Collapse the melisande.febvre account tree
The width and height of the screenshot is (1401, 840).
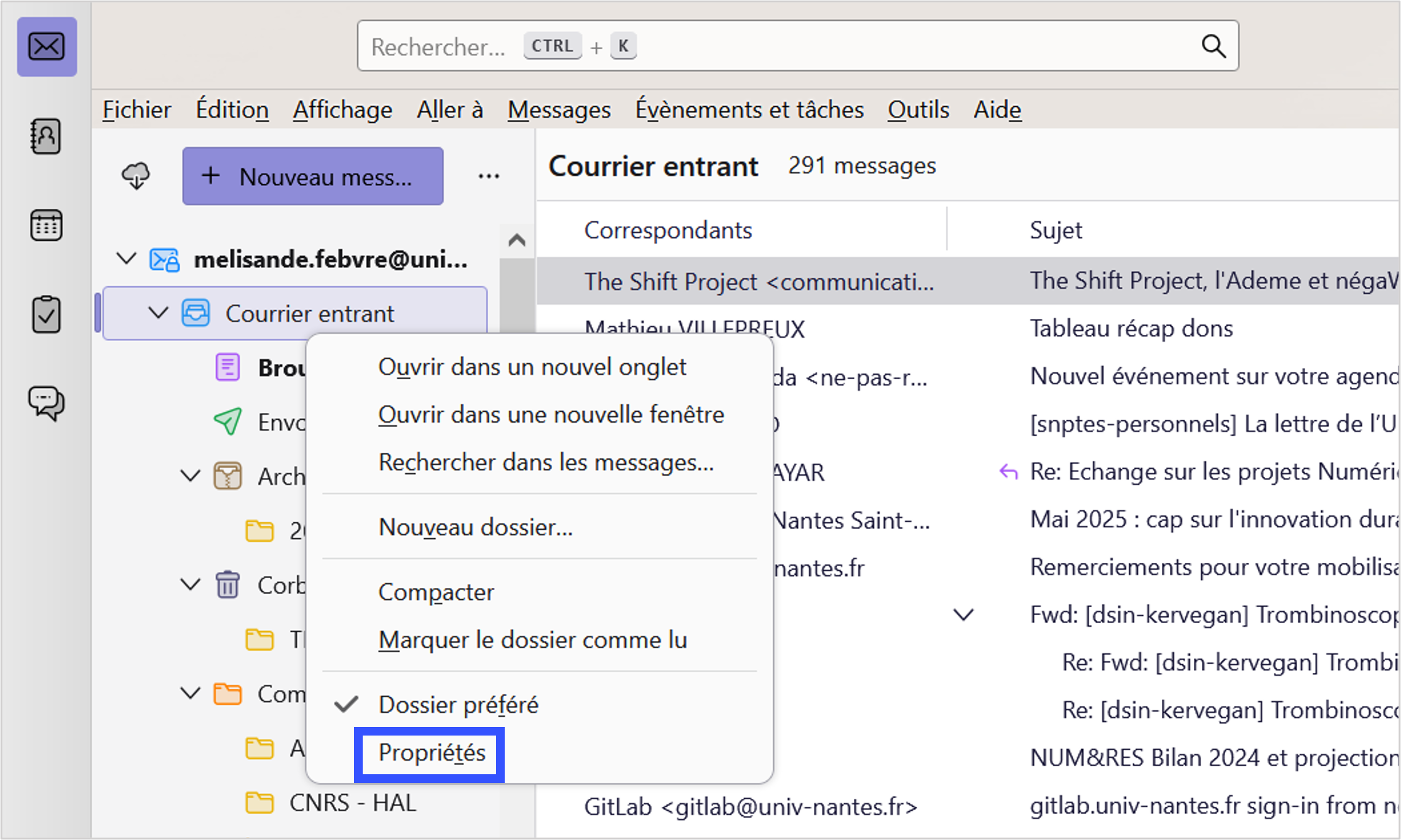click(127, 259)
